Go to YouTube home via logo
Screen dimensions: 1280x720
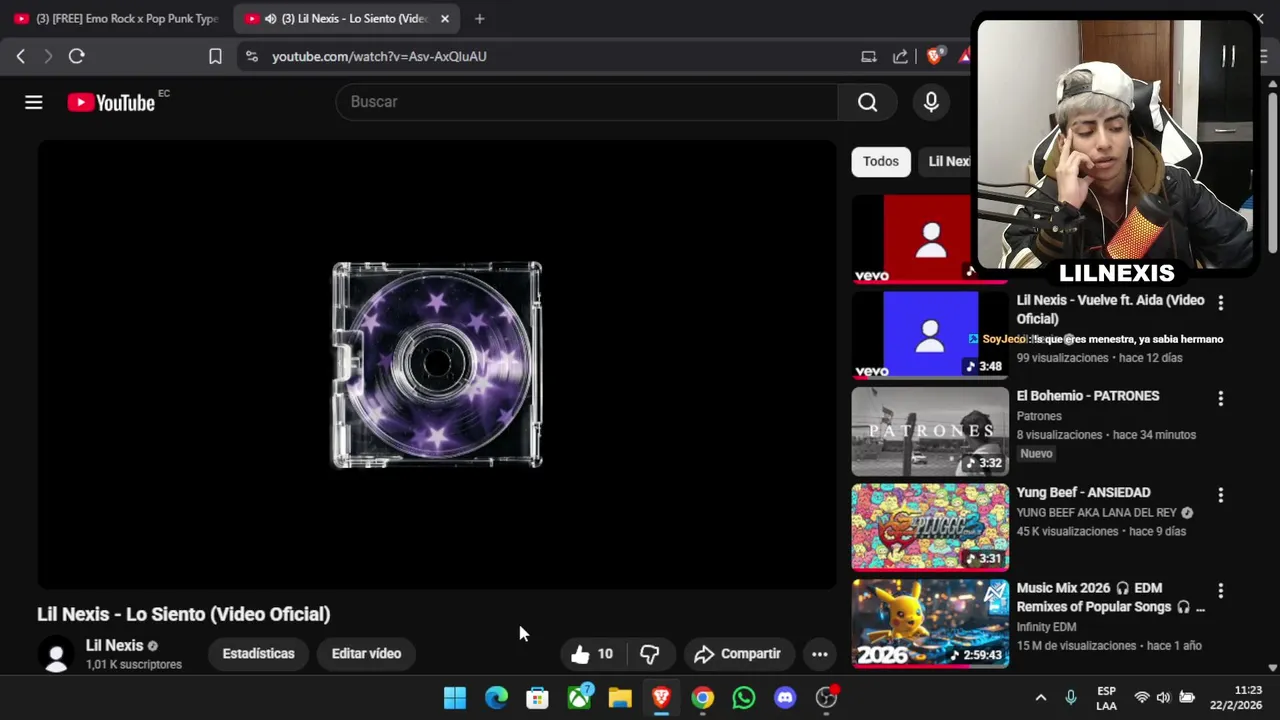coord(111,102)
